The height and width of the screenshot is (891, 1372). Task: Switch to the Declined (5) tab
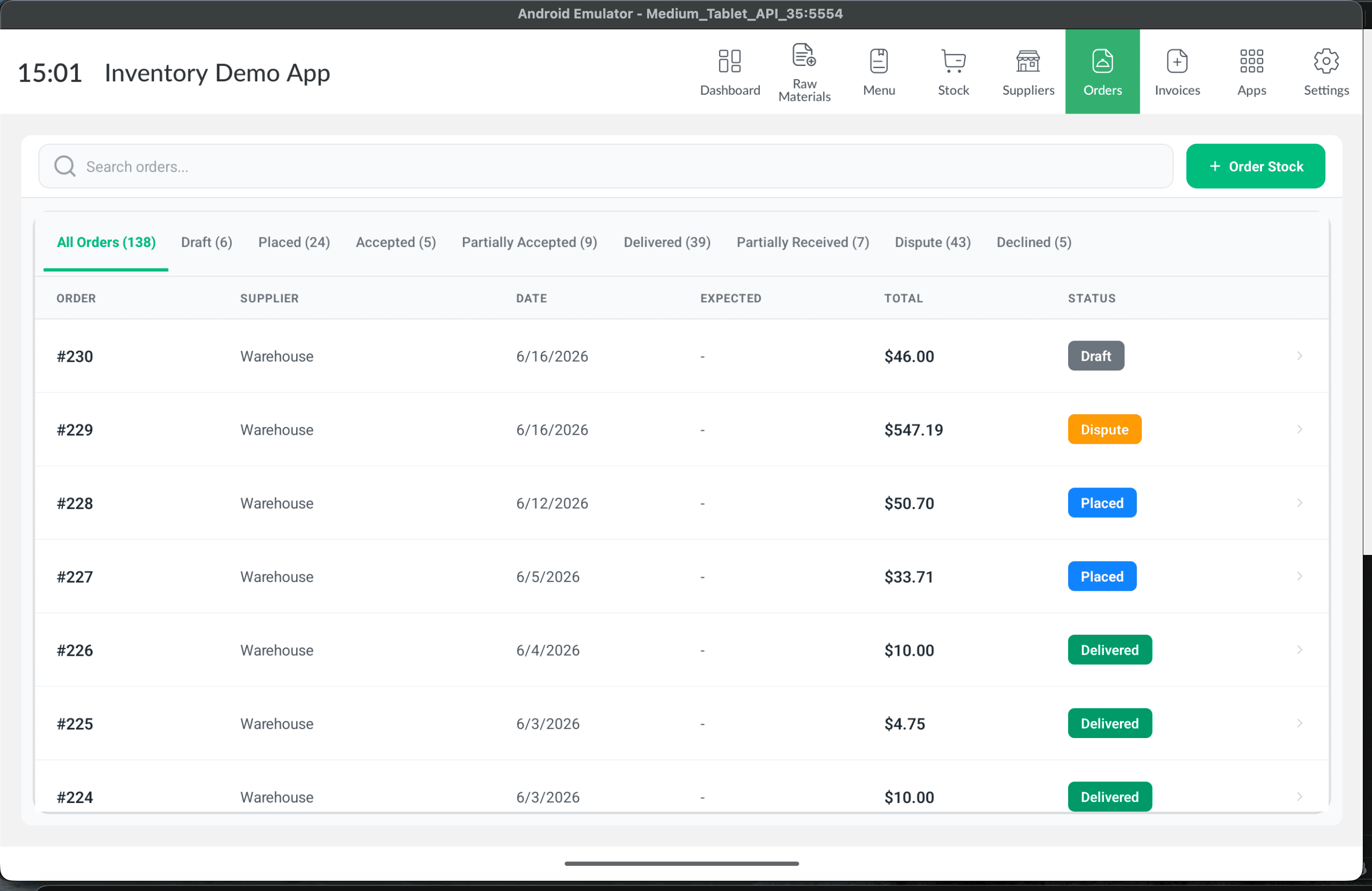[1034, 242]
